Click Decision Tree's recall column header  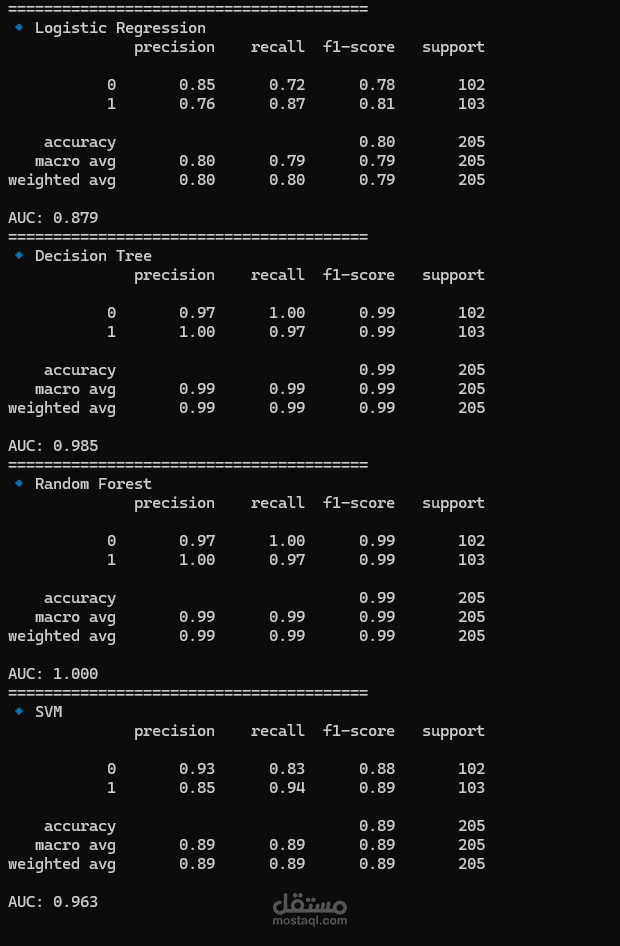coord(278,275)
